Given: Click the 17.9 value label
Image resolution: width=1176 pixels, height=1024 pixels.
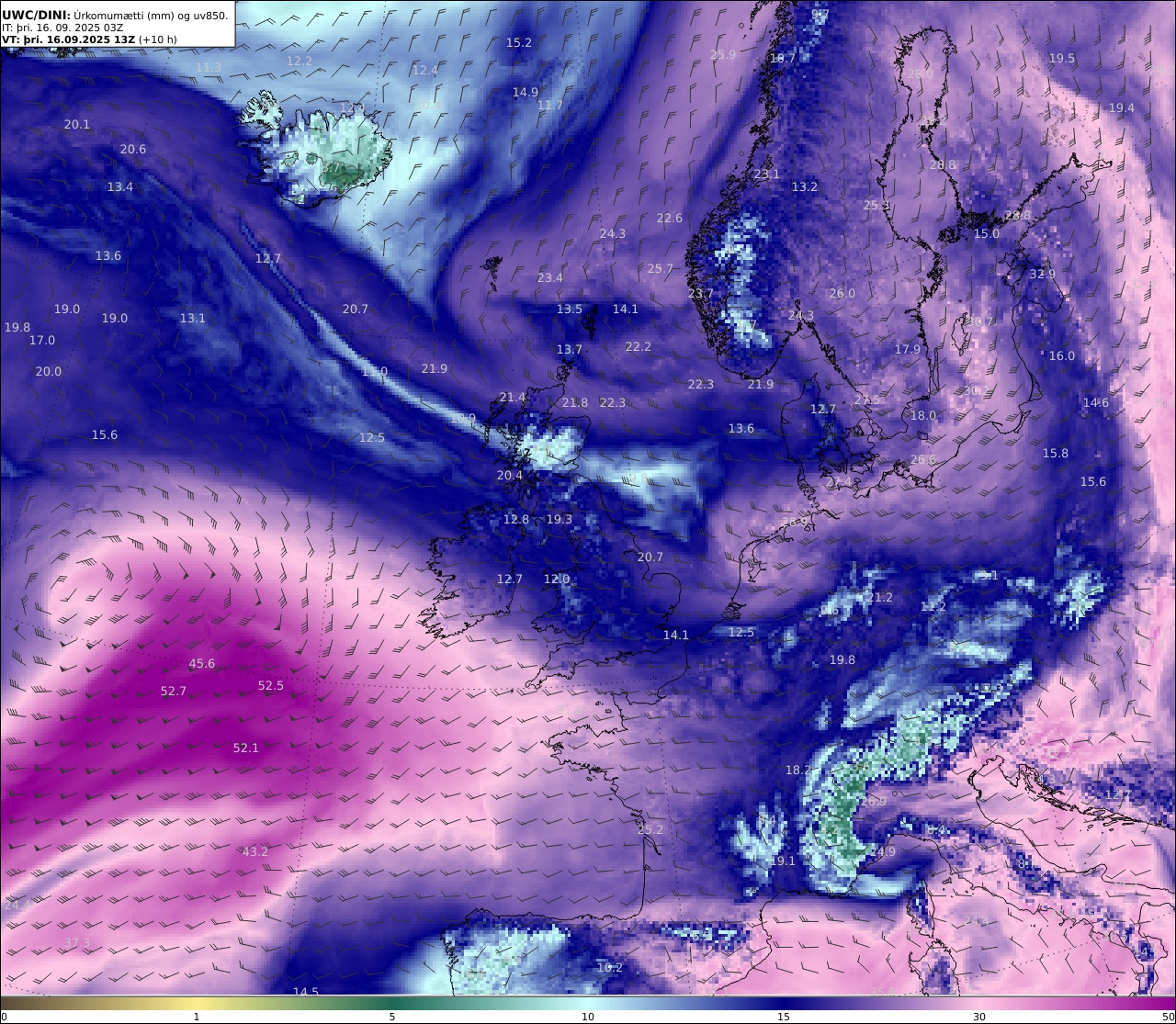Looking at the screenshot, I should [x=908, y=349].
